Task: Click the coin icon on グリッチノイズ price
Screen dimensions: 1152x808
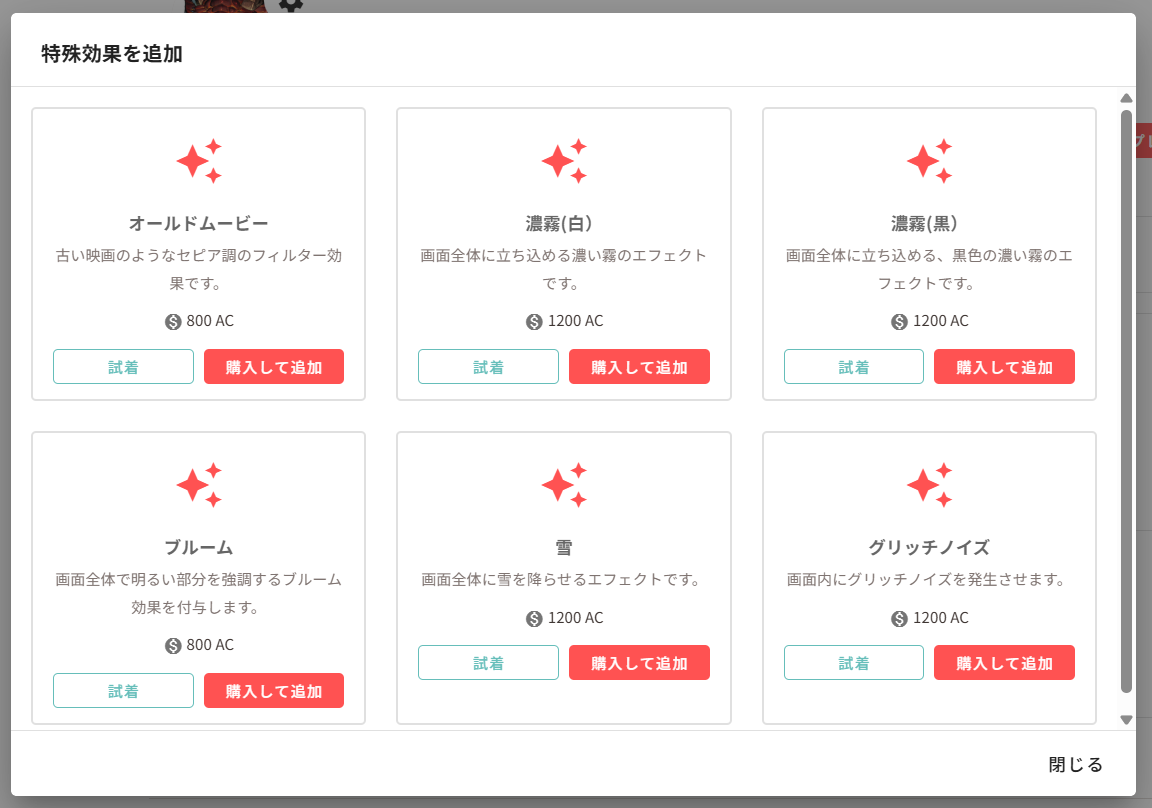Action: [x=899, y=619]
